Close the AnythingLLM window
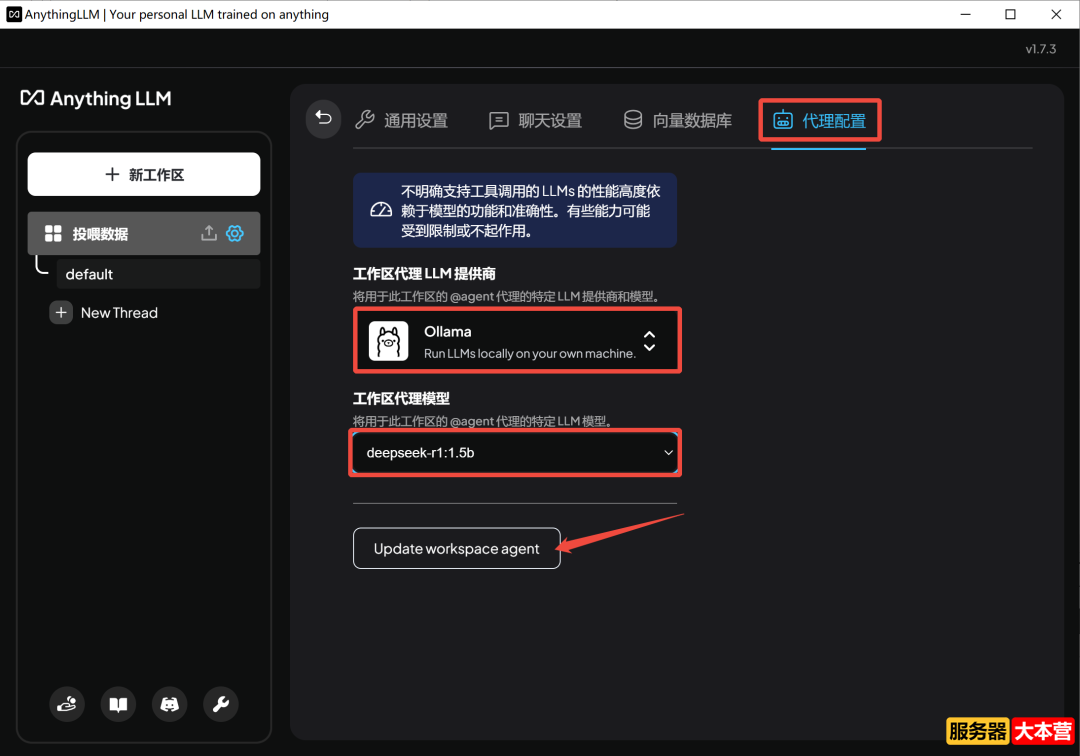Screen dimensions: 1080x756 pos(1056,14)
